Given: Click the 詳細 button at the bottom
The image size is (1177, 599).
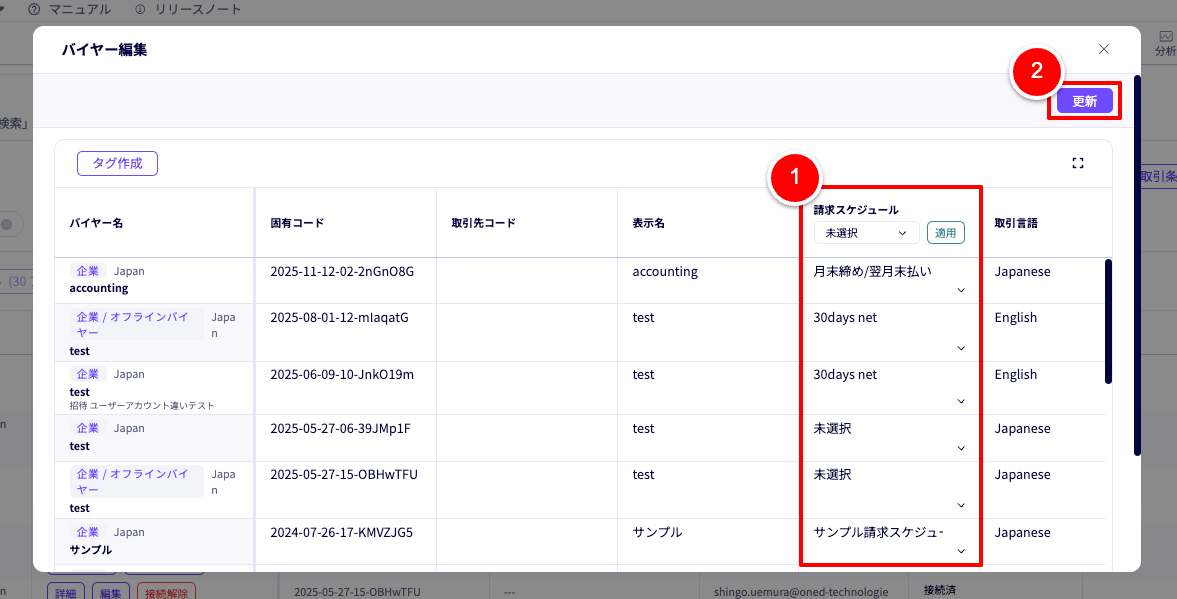Looking at the screenshot, I should tap(67, 591).
